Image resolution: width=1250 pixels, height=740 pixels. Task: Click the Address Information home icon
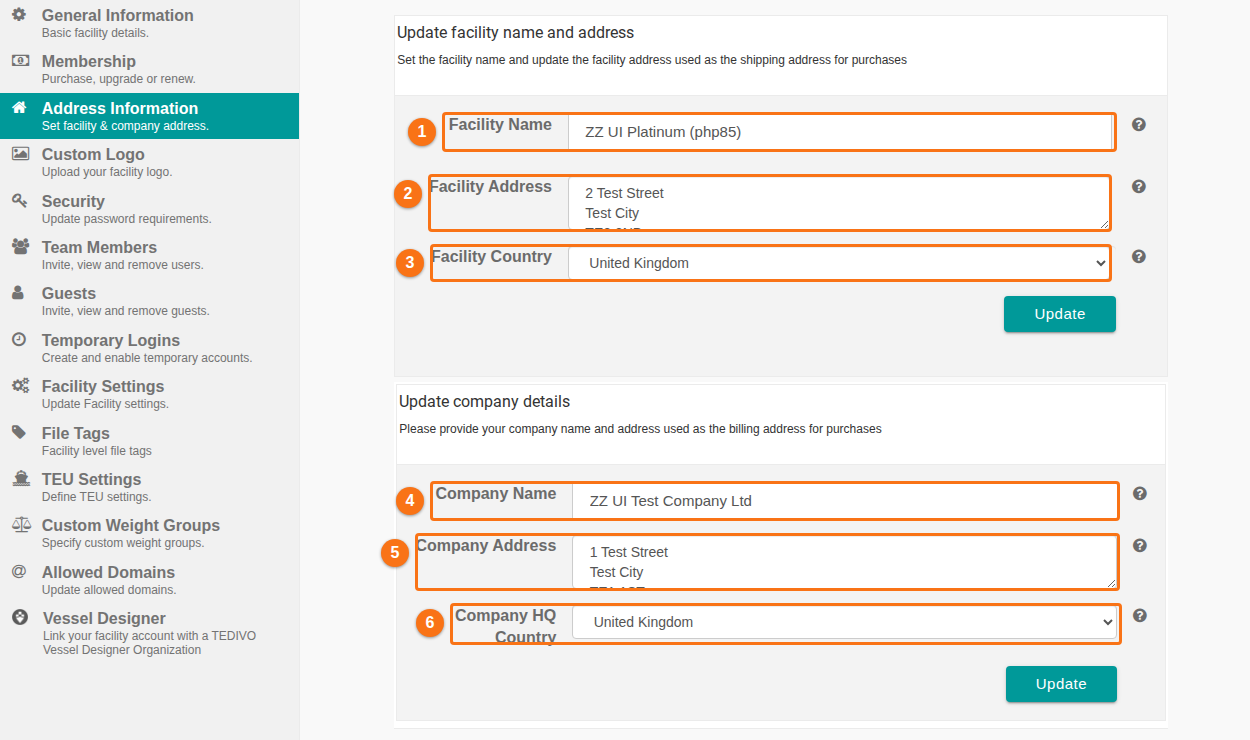pyautogui.click(x=19, y=107)
